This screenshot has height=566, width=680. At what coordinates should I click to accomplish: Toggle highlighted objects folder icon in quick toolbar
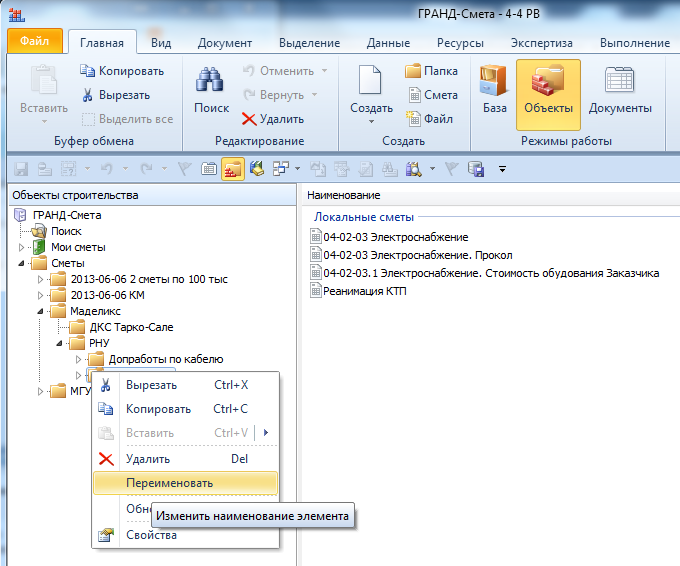233,169
